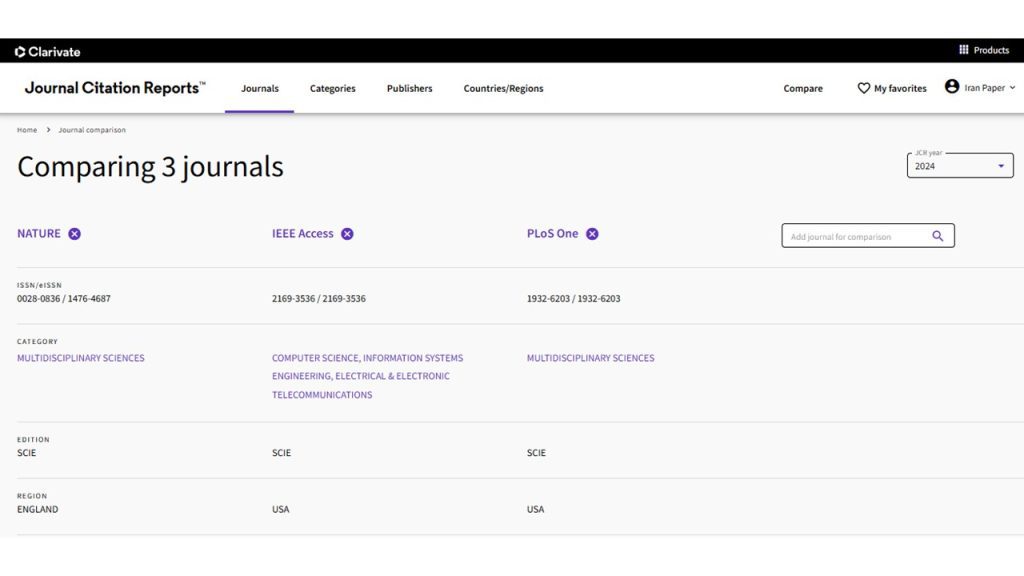Click the Clarivate logo
Image resolution: width=1024 pixels, height=576 pixels.
47,52
